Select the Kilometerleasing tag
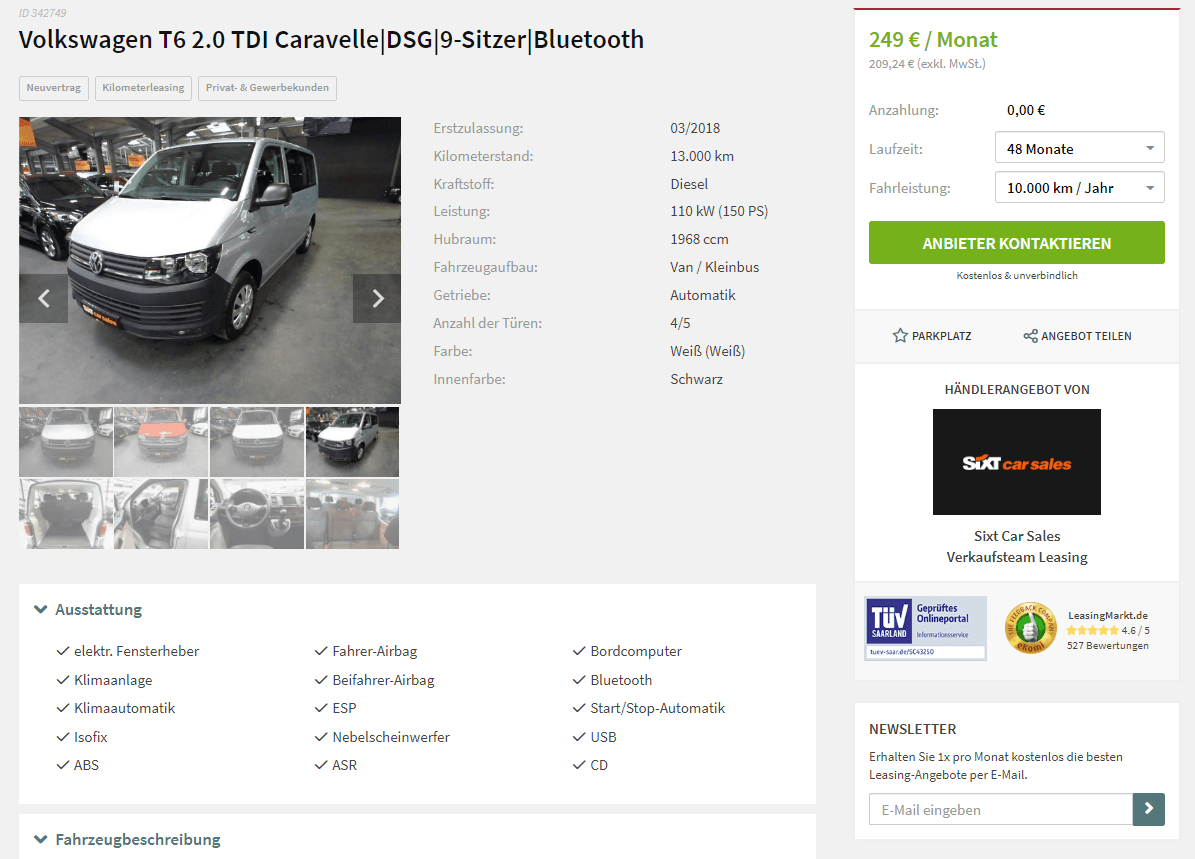The image size is (1195, 859). coord(143,88)
